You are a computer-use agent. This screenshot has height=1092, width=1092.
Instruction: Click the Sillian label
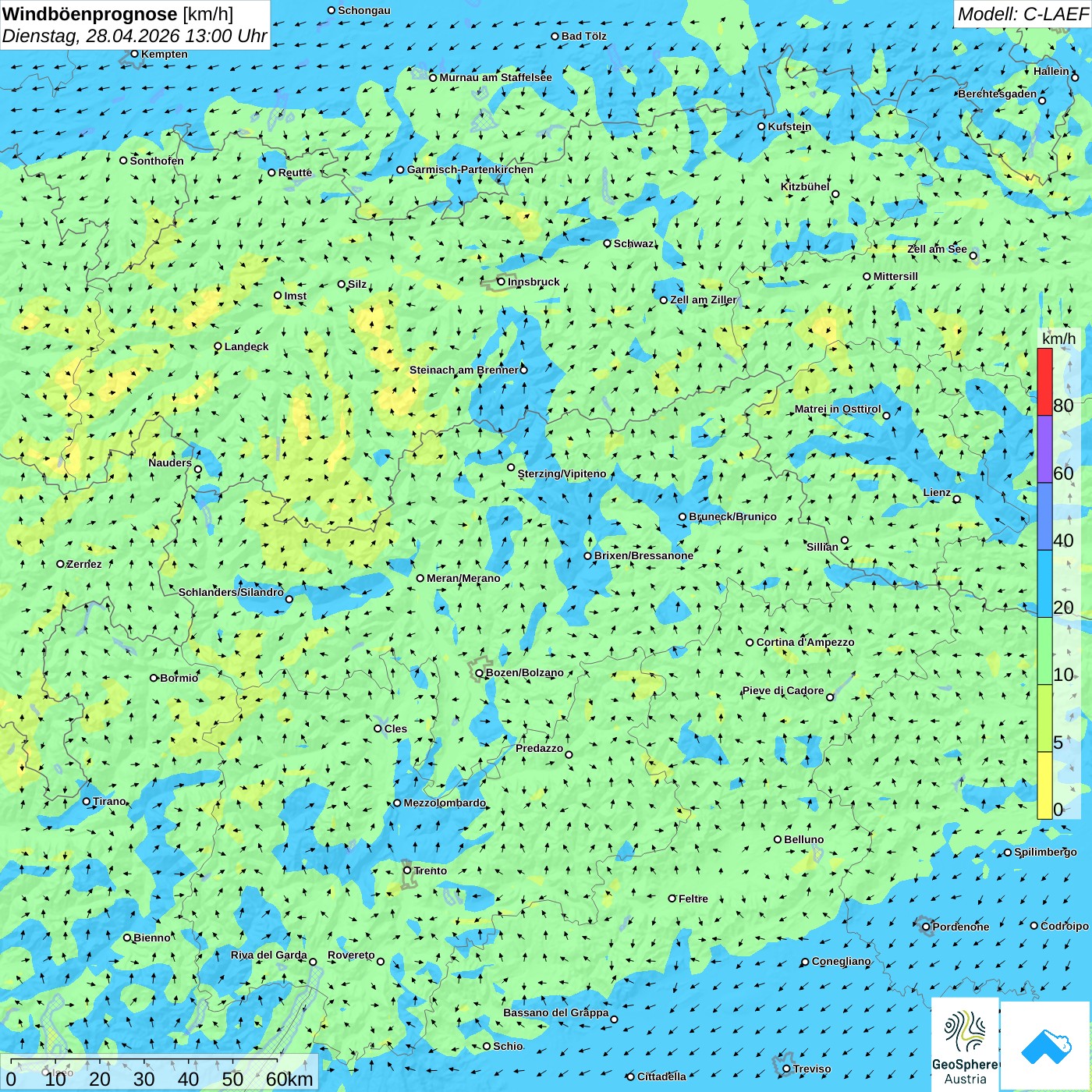[x=822, y=547]
